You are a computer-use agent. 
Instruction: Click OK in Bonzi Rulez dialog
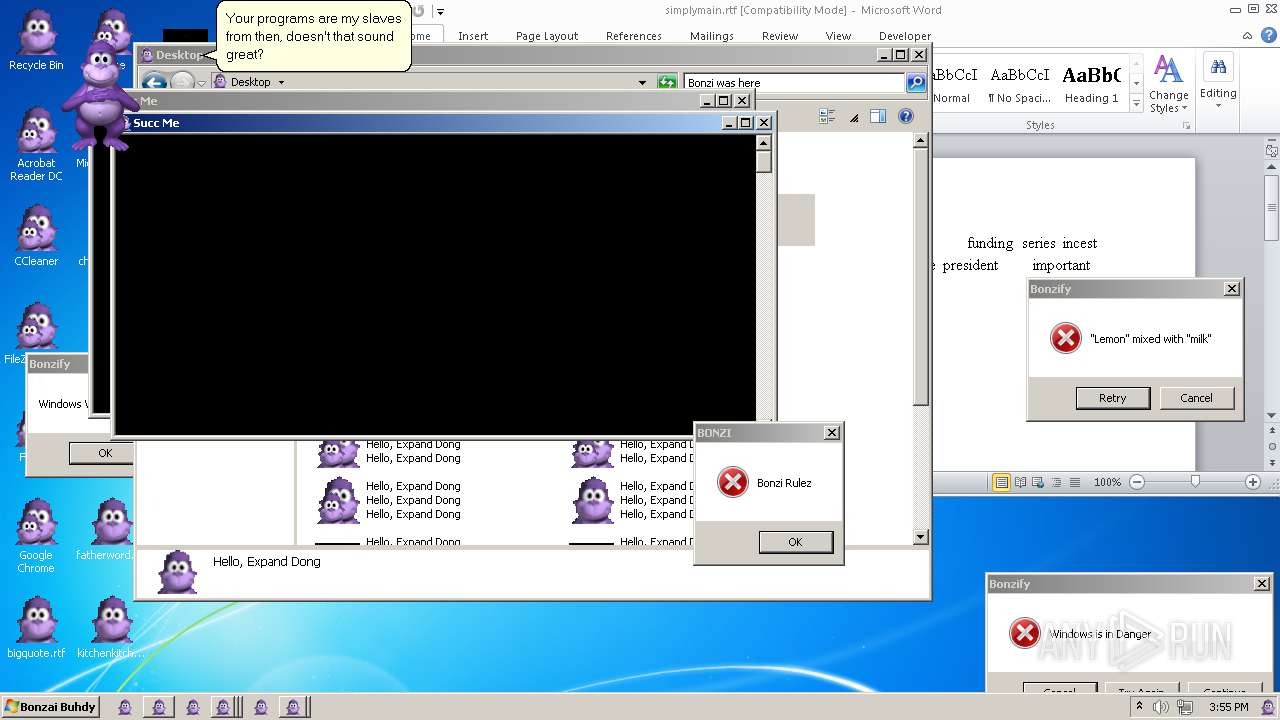tap(795, 542)
